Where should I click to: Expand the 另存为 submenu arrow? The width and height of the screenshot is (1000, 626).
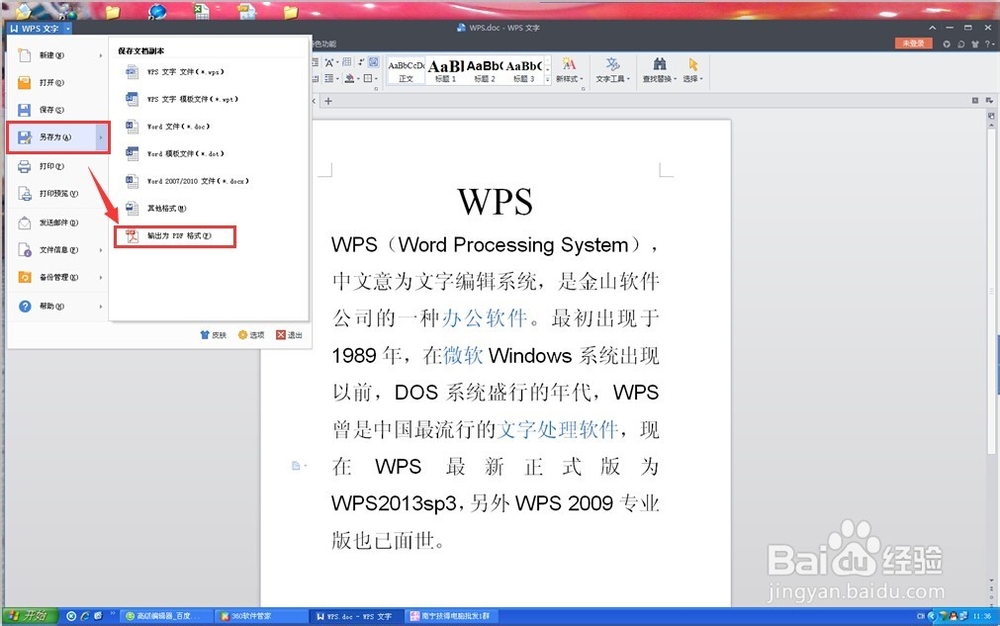click(x=101, y=137)
